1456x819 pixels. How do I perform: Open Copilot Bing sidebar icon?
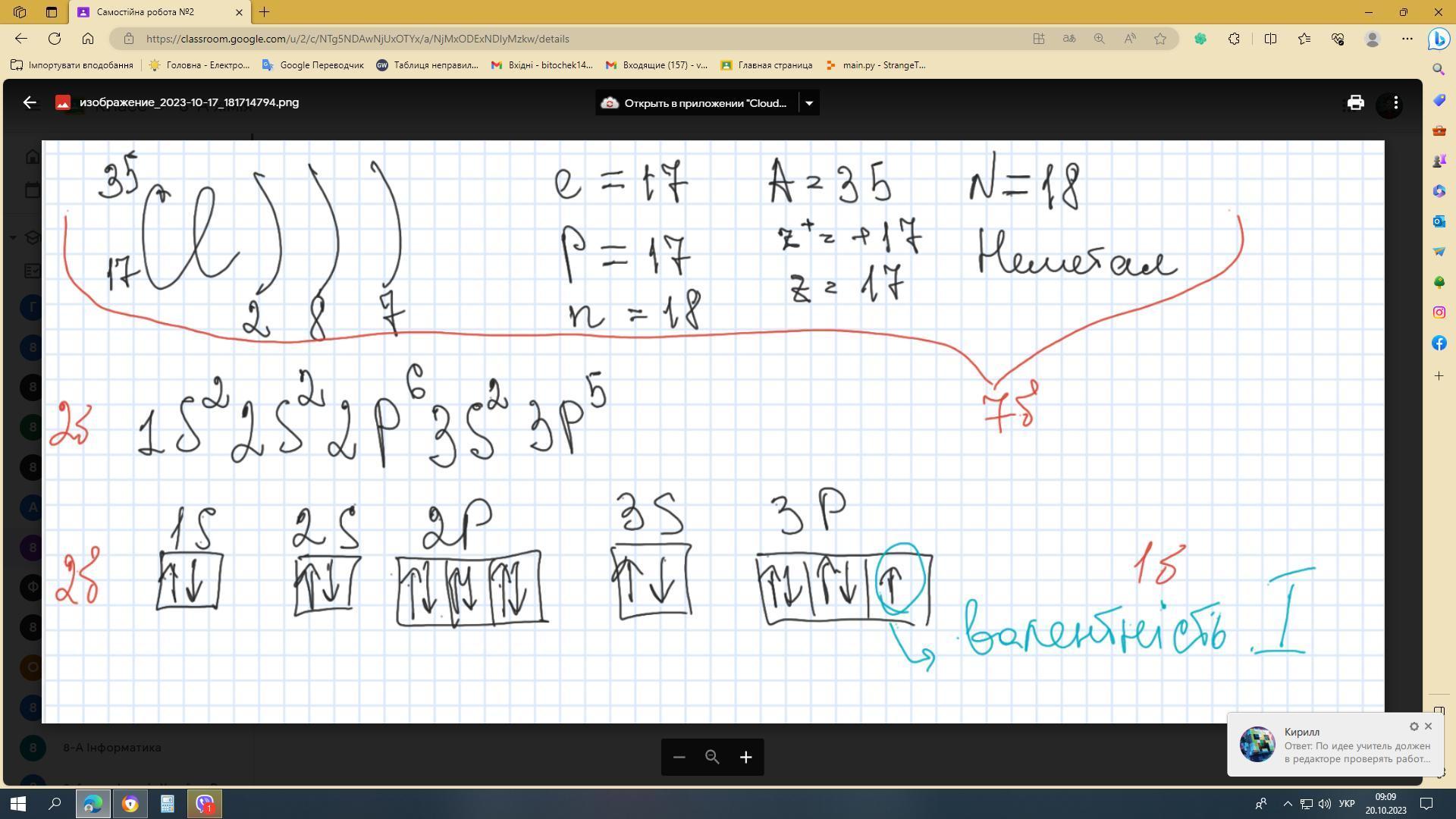click(x=1439, y=39)
